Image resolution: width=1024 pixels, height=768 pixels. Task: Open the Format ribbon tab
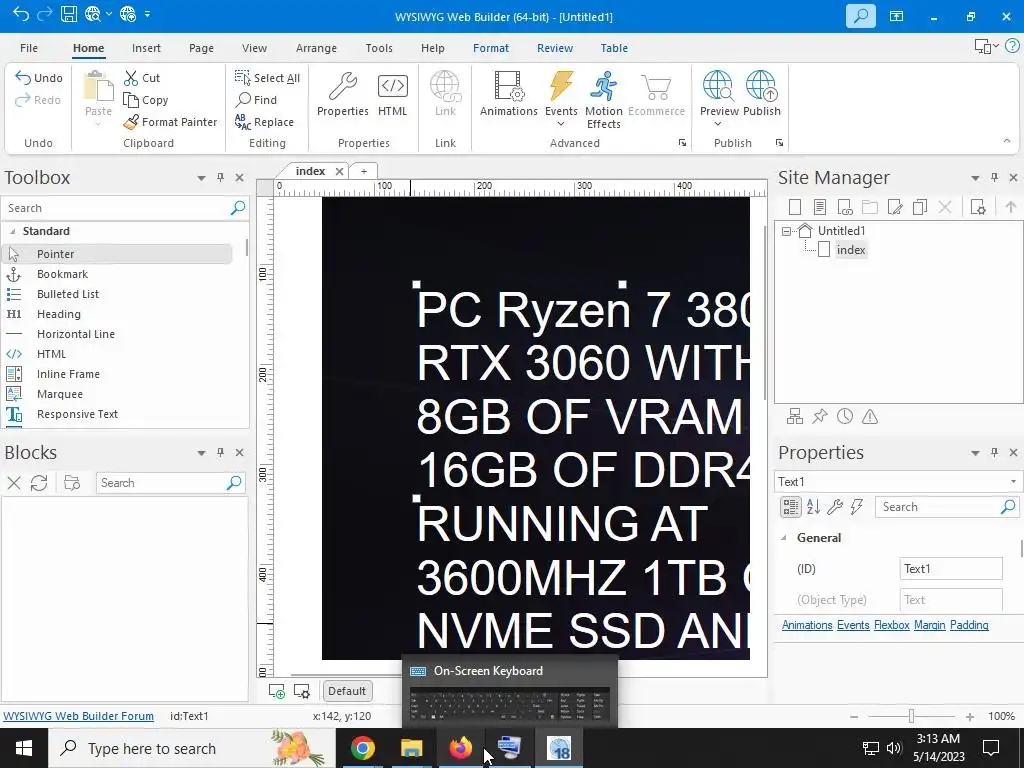point(490,48)
